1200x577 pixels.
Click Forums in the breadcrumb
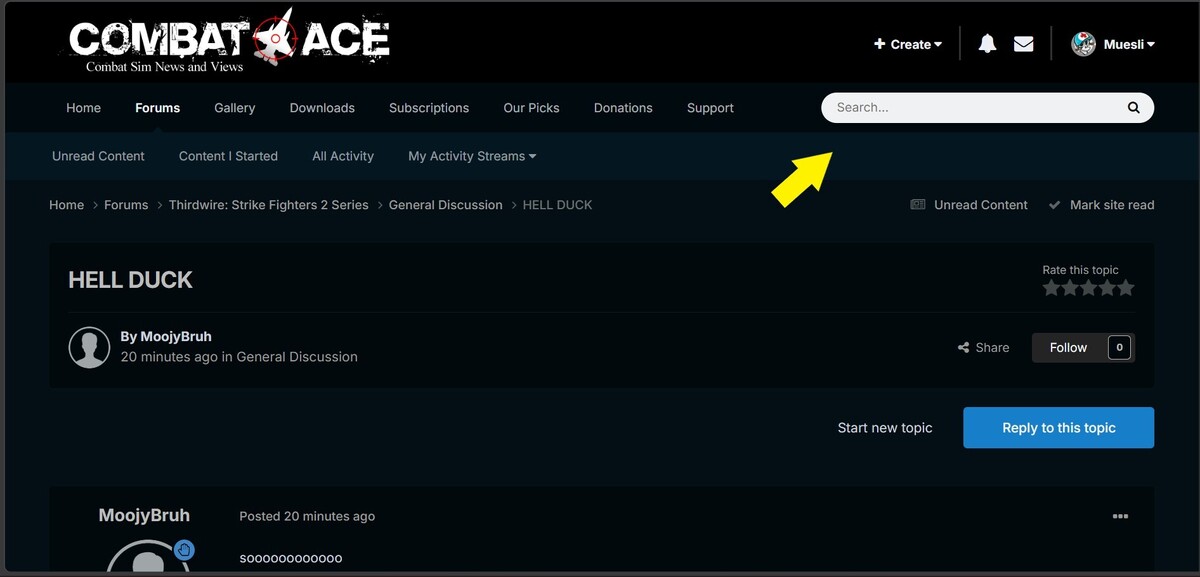click(x=126, y=205)
